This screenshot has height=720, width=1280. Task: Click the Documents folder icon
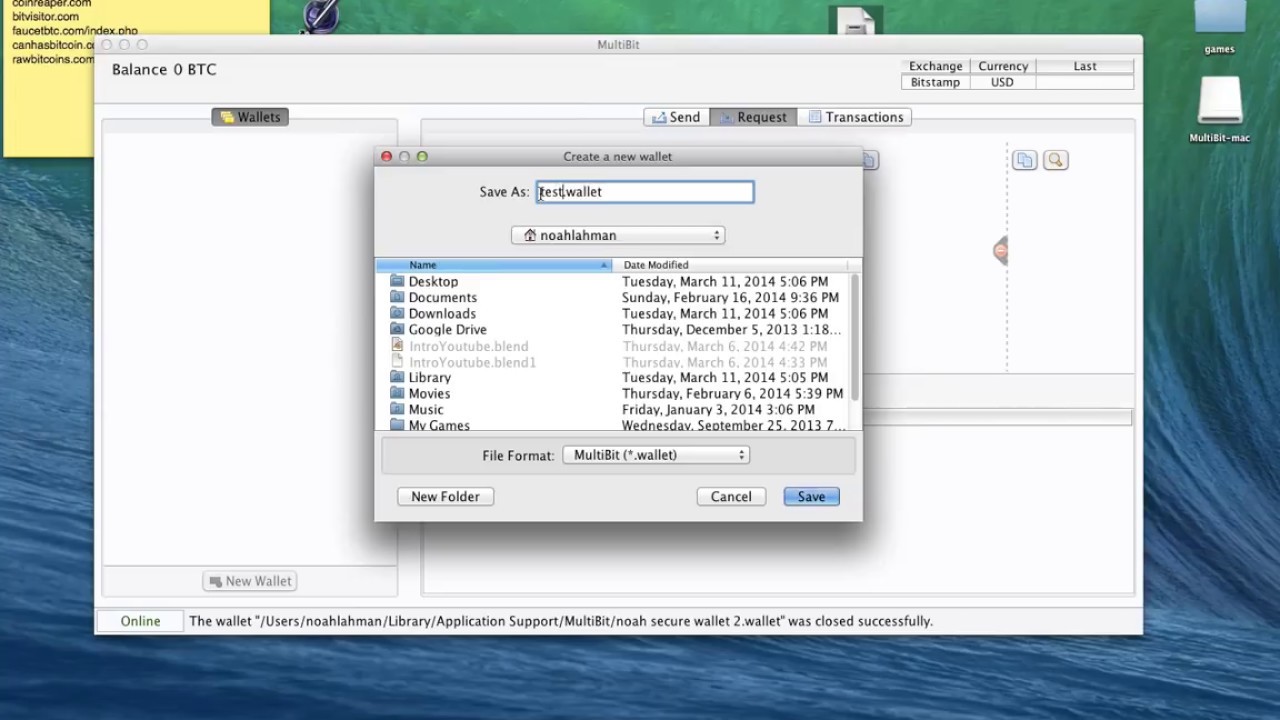coord(397,297)
